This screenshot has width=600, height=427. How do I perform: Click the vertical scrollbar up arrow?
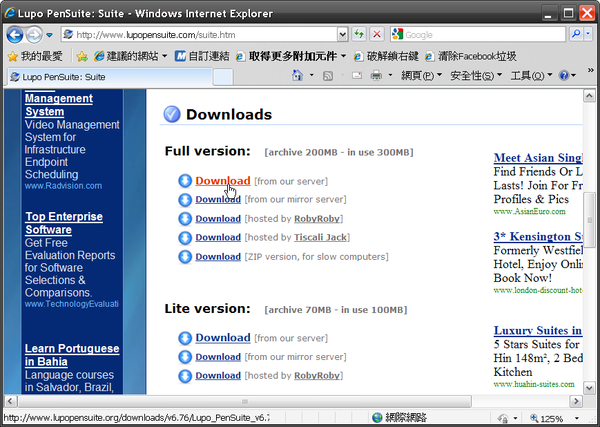[589, 96]
